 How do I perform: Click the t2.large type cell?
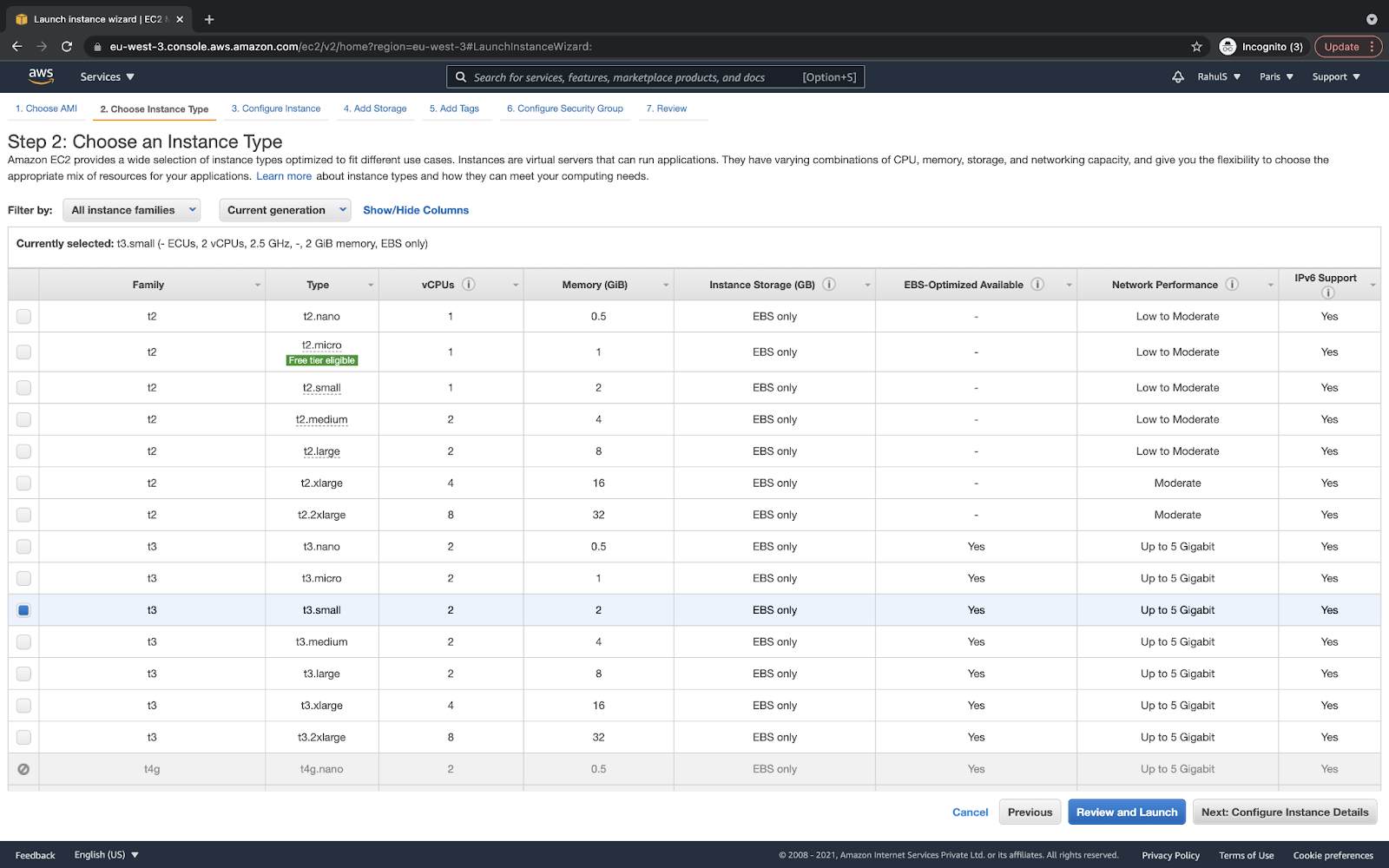click(322, 451)
